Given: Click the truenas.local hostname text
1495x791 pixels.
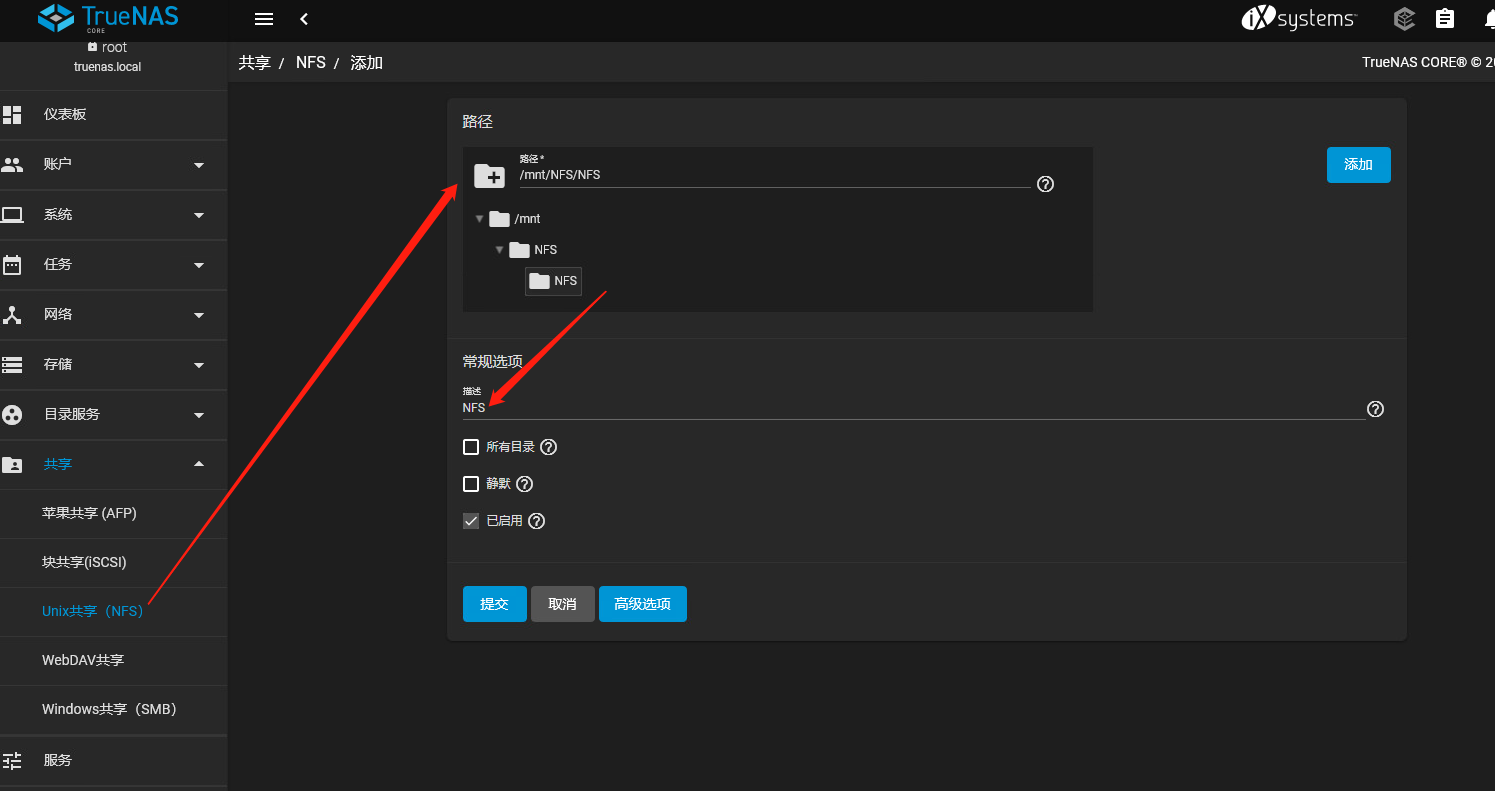Looking at the screenshot, I should 108,67.
